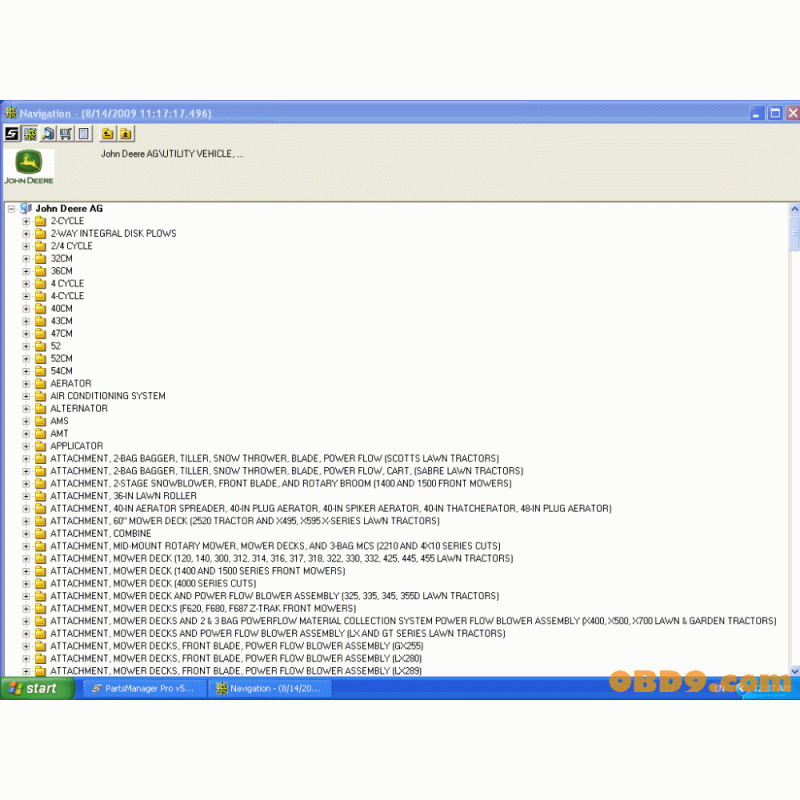Click the John Deere AG root computer icon
Screen dimensions: 800x800
click(26, 209)
